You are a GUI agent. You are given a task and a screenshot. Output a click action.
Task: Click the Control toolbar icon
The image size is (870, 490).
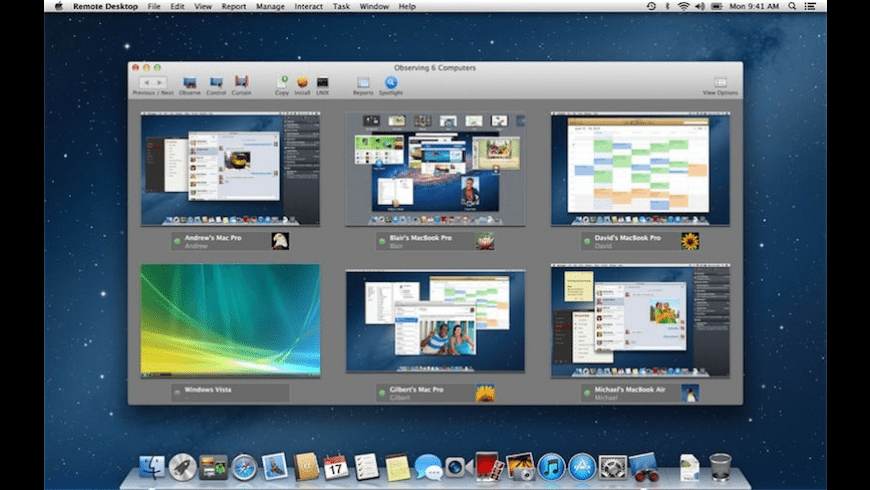pos(216,83)
